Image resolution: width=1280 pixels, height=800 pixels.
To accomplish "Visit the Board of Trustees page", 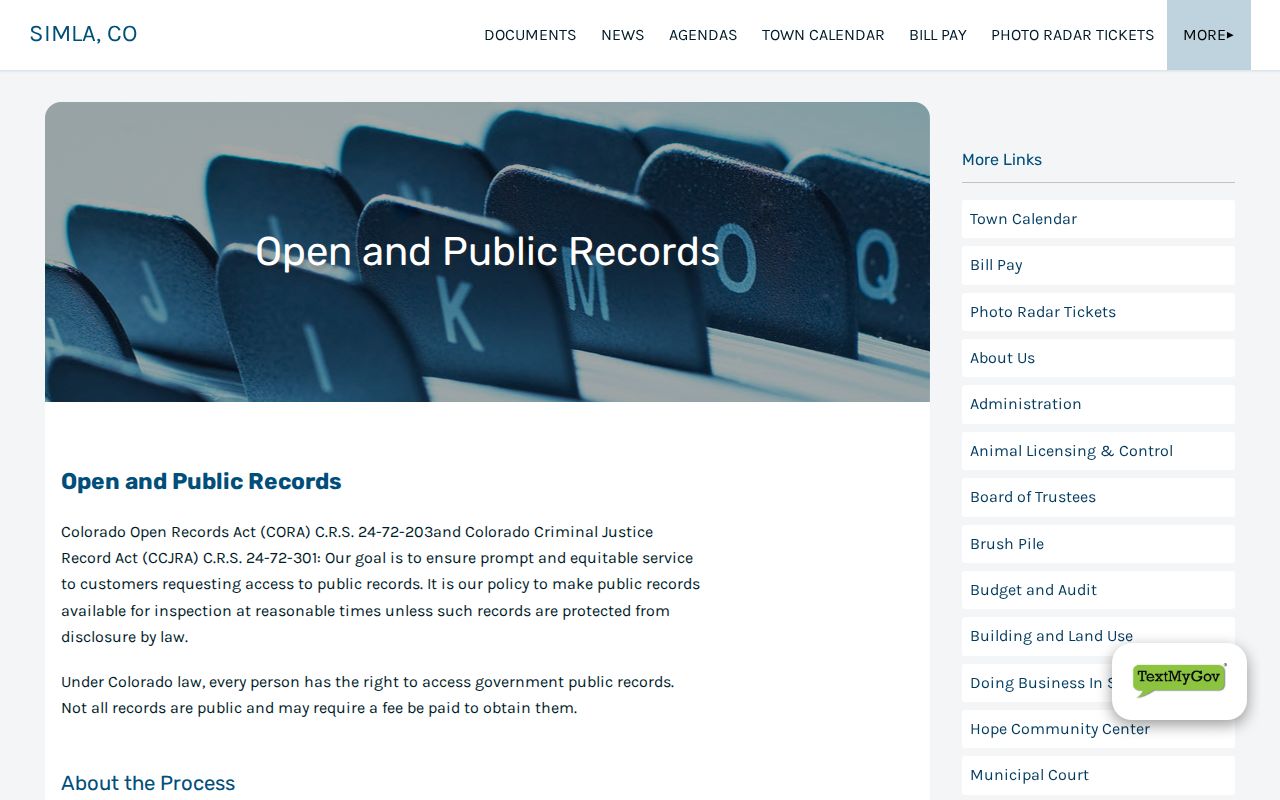I will click(x=1098, y=497).
